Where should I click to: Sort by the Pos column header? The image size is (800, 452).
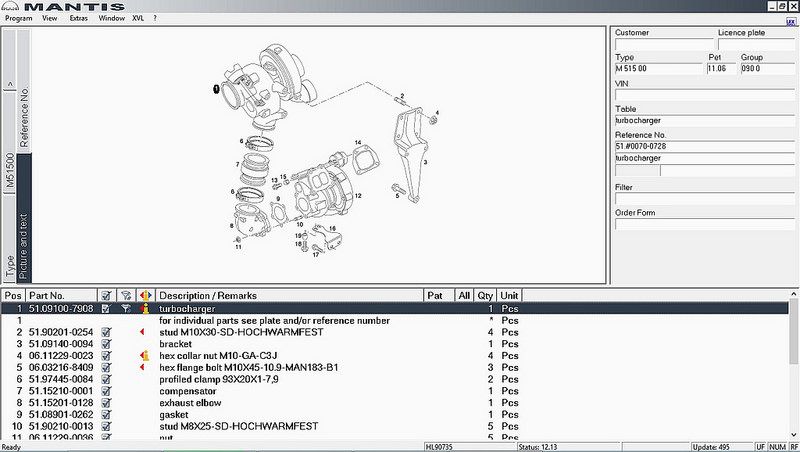pos(13,295)
